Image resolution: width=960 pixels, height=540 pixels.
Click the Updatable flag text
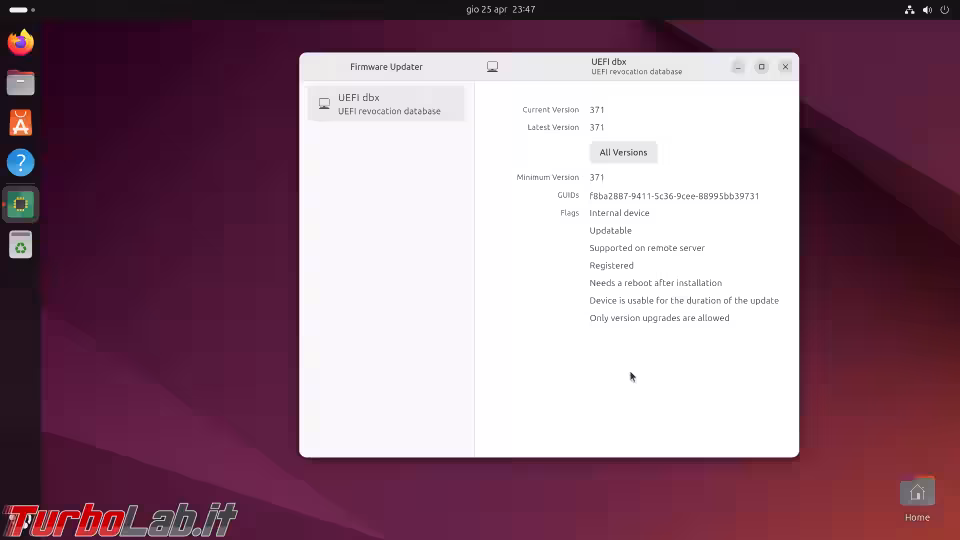click(x=610, y=231)
